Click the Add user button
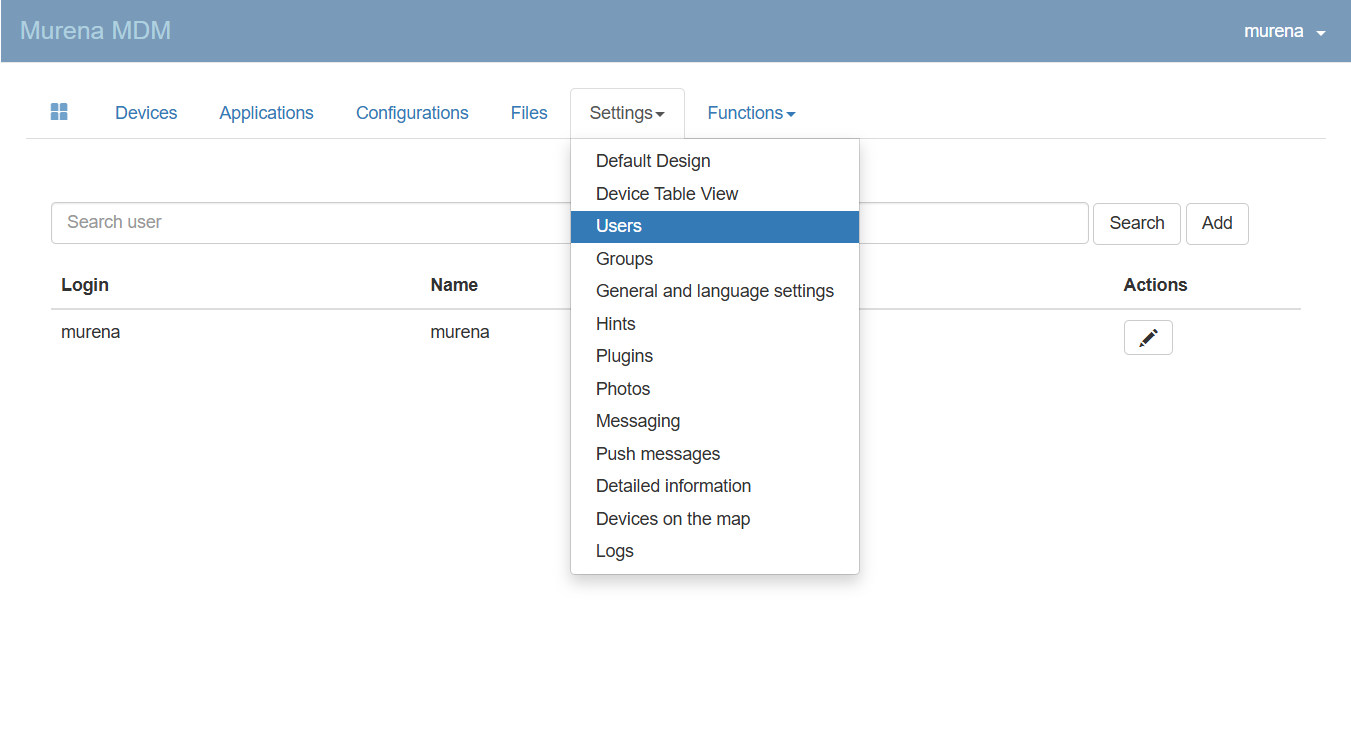 1216,223
